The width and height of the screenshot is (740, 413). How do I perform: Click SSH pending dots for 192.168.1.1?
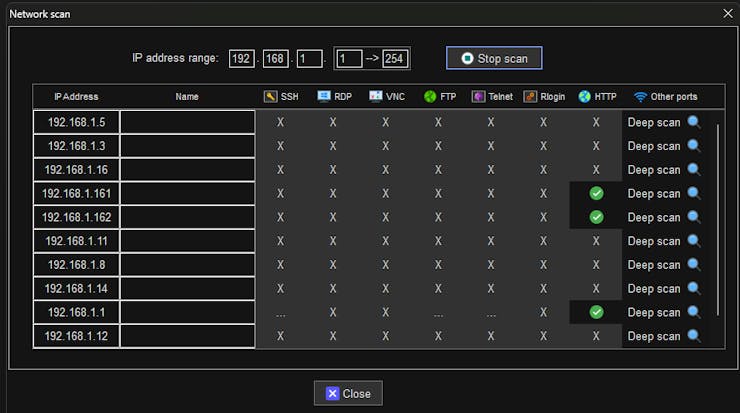click(x=280, y=315)
